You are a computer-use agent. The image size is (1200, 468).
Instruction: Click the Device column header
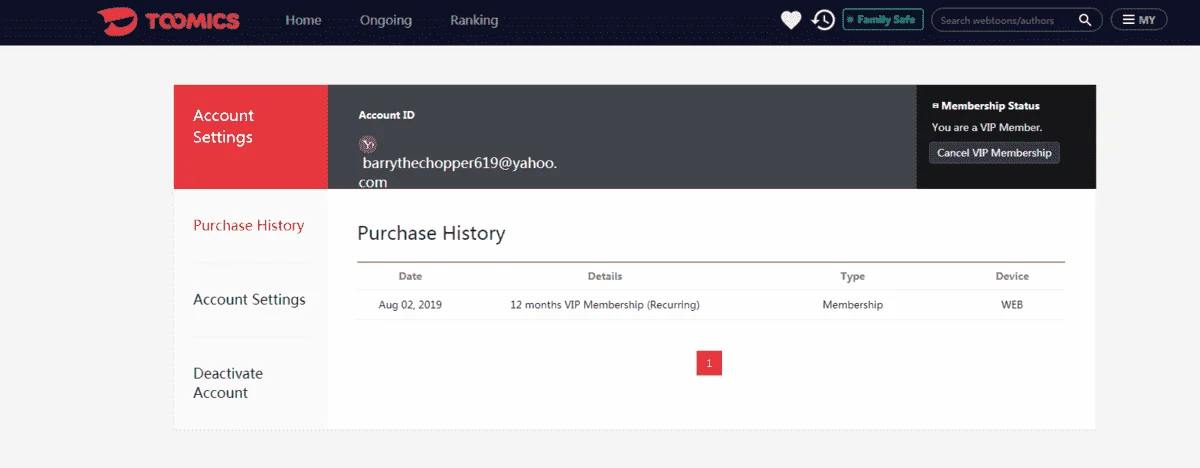click(1012, 276)
